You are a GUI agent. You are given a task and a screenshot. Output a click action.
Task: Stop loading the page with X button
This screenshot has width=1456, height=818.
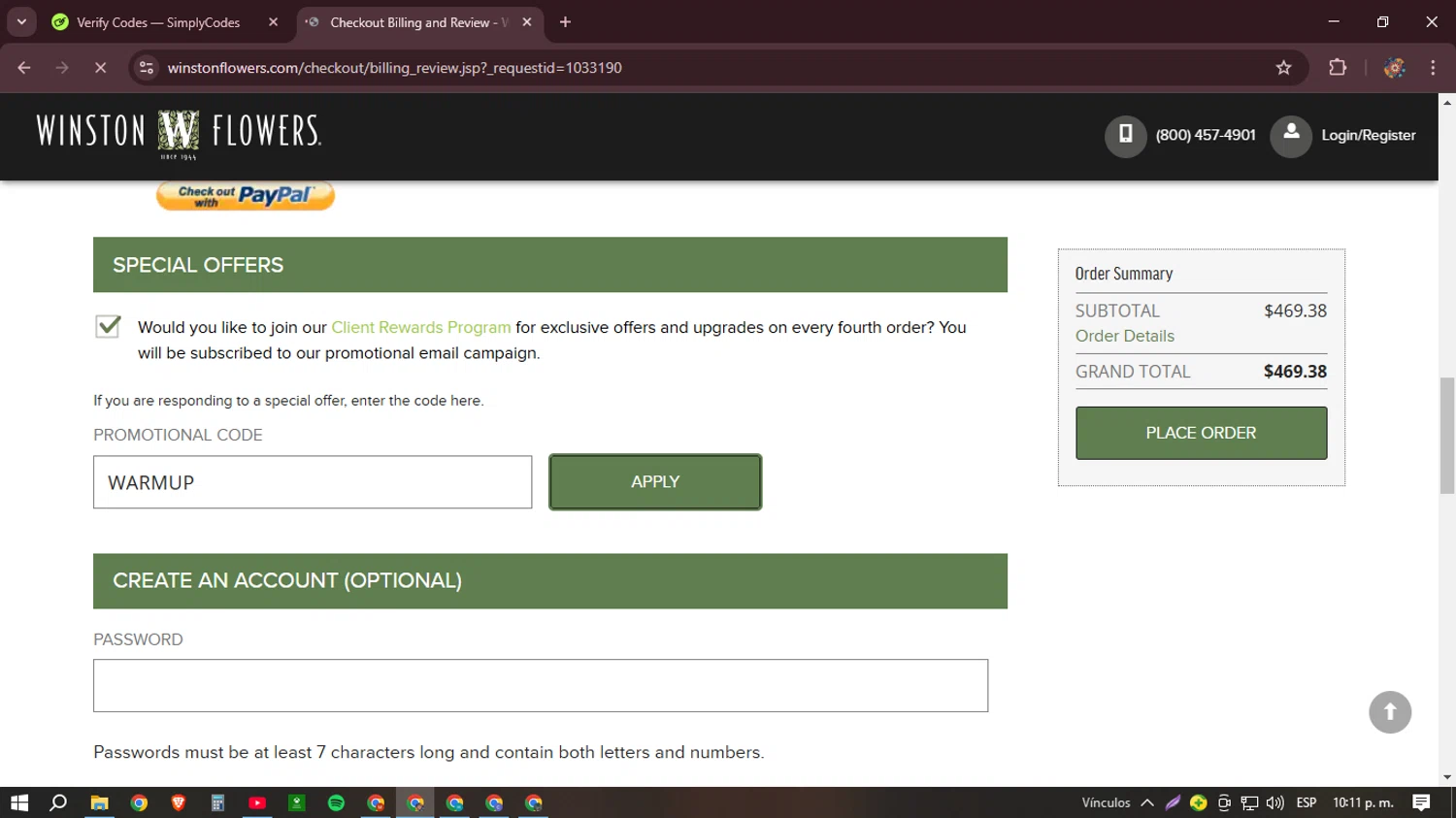click(x=100, y=68)
